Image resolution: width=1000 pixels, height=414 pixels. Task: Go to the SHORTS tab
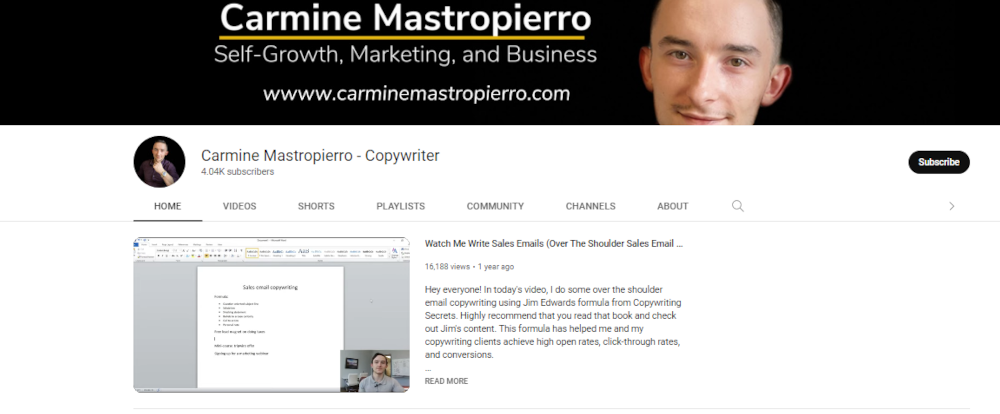point(316,206)
